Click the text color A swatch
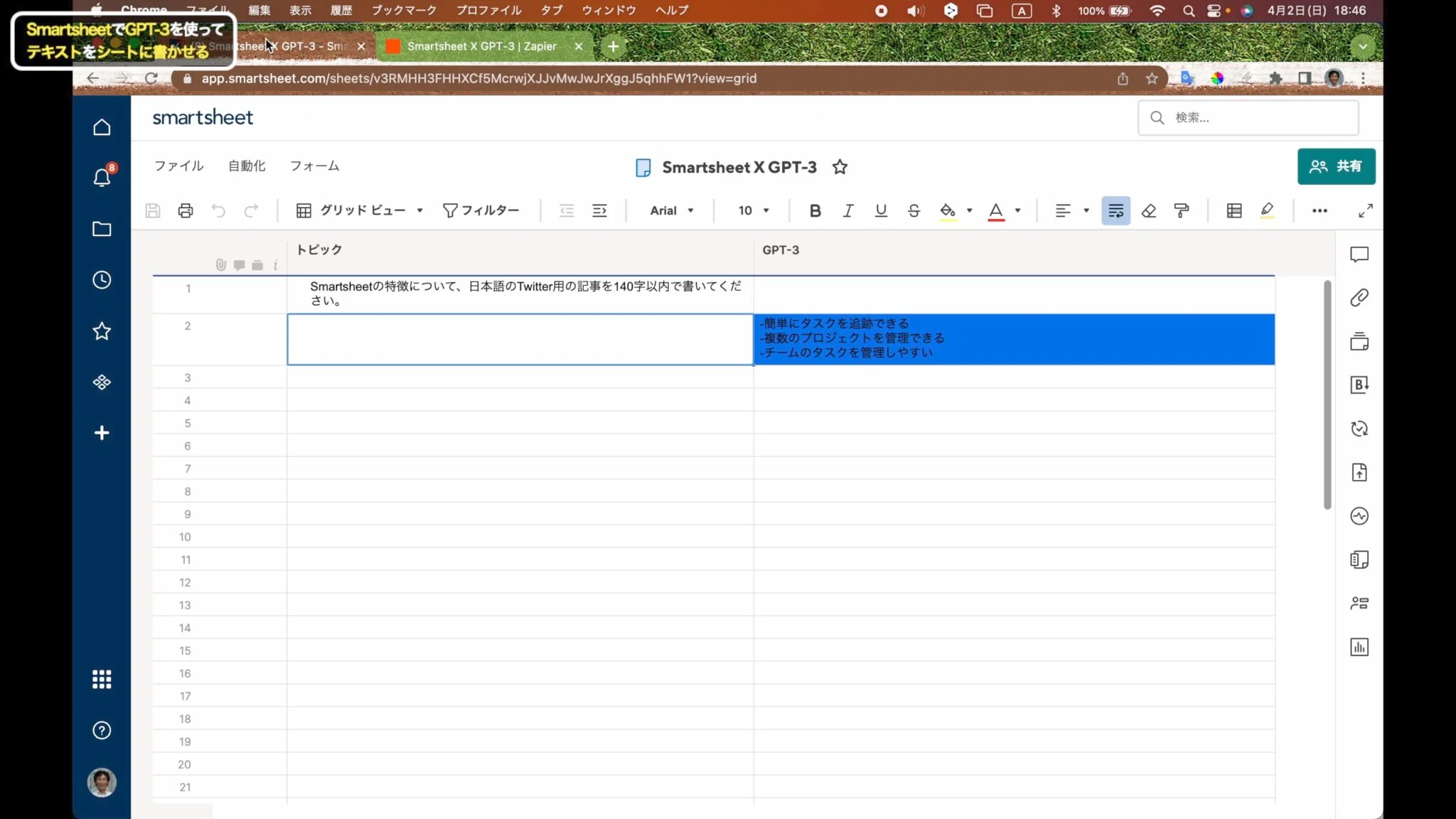This screenshot has height=819, width=1456. pos(996,211)
